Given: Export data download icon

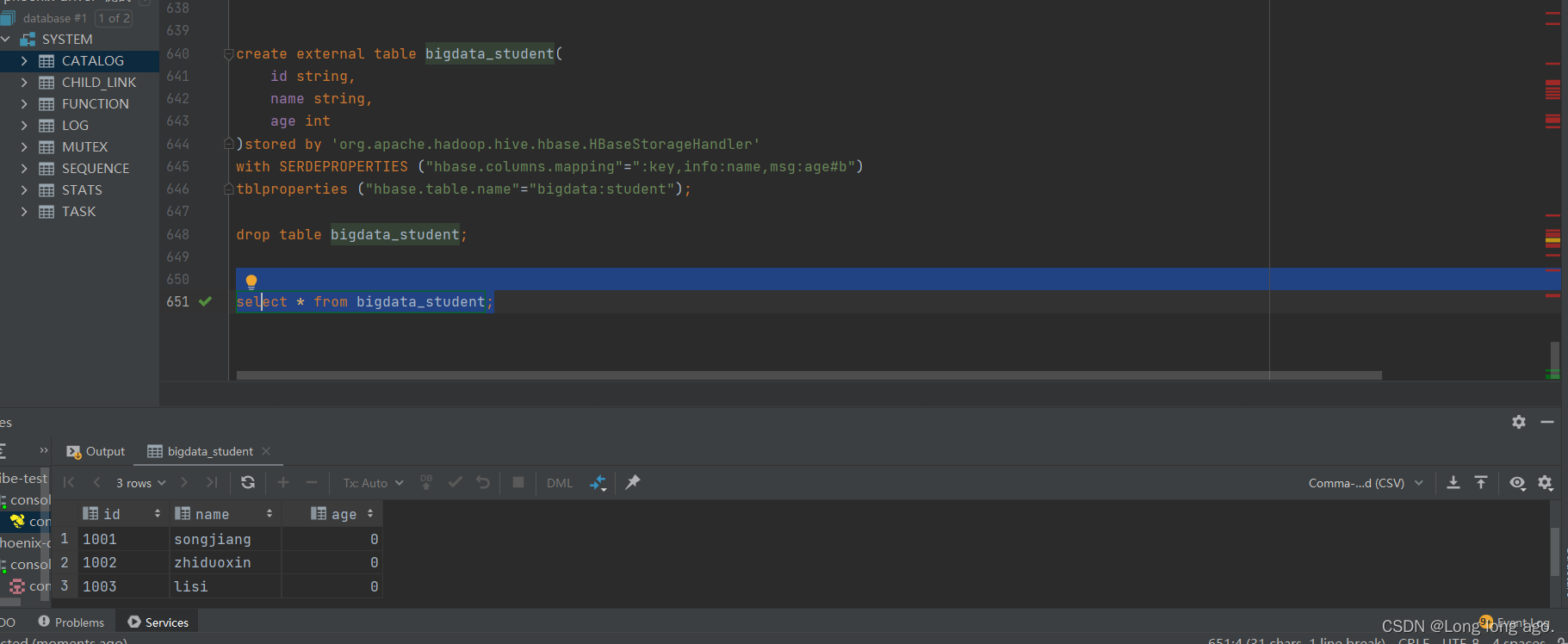Looking at the screenshot, I should pyautogui.click(x=1453, y=482).
